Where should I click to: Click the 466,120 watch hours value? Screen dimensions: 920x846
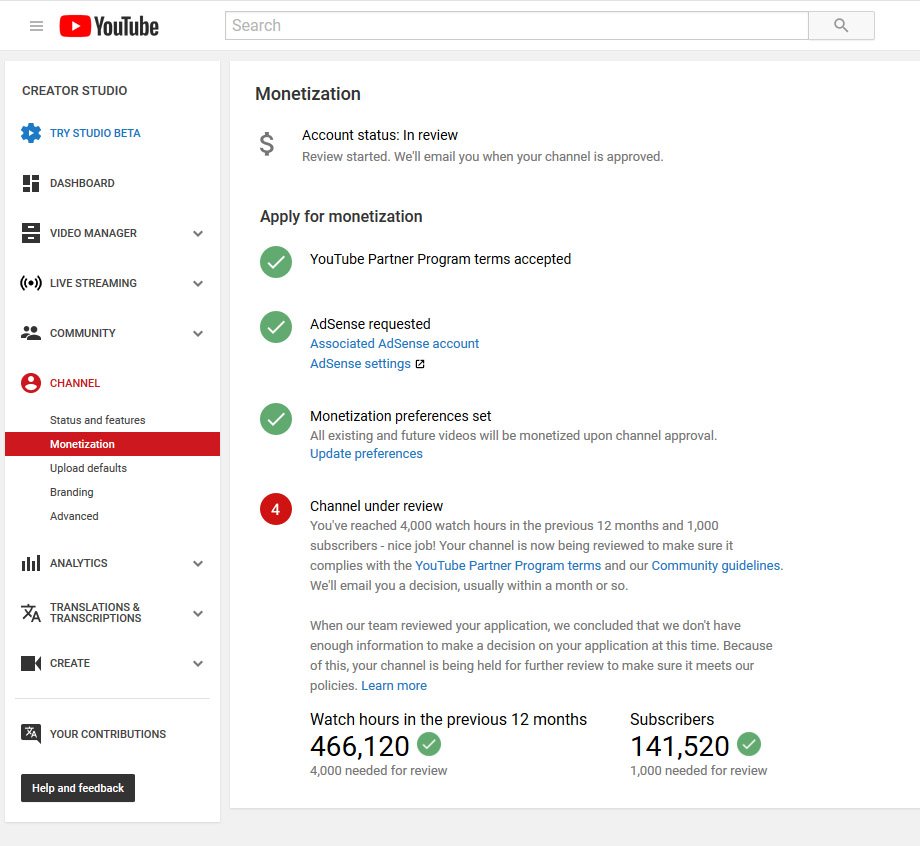pyautogui.click(x=360, y=746)
